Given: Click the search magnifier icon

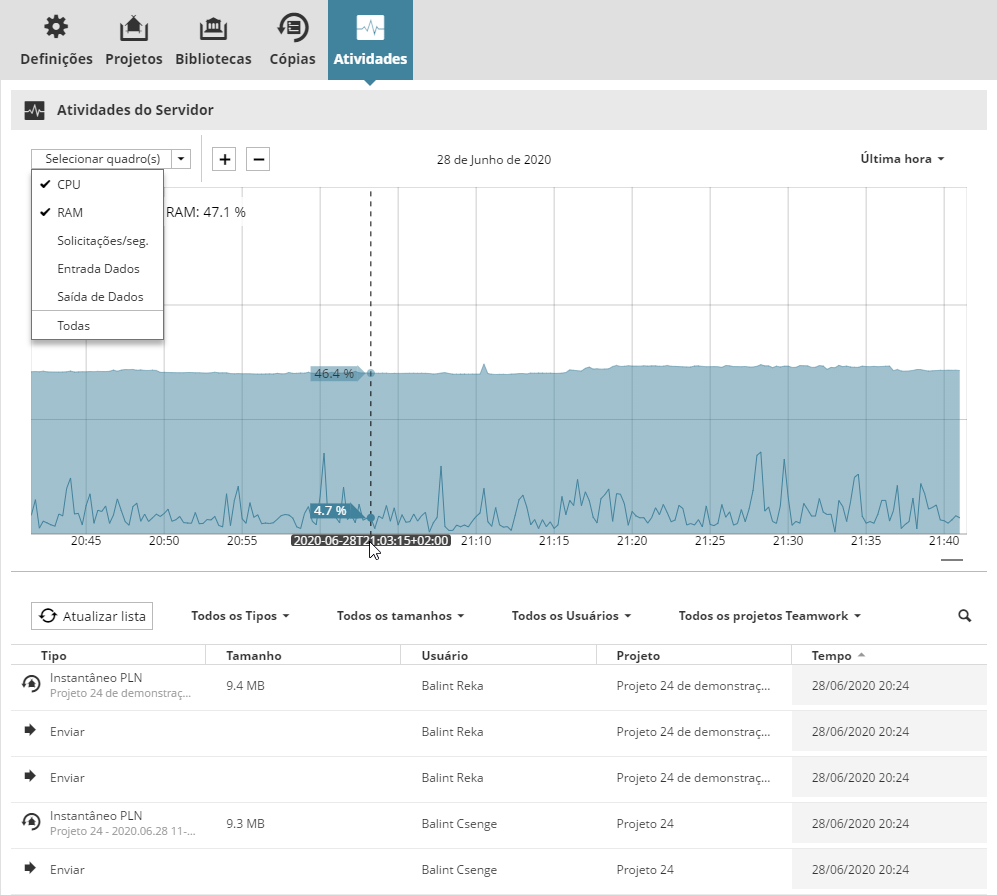Looking at the screenshot, I should pyautogui.click(x=964, y=616).
